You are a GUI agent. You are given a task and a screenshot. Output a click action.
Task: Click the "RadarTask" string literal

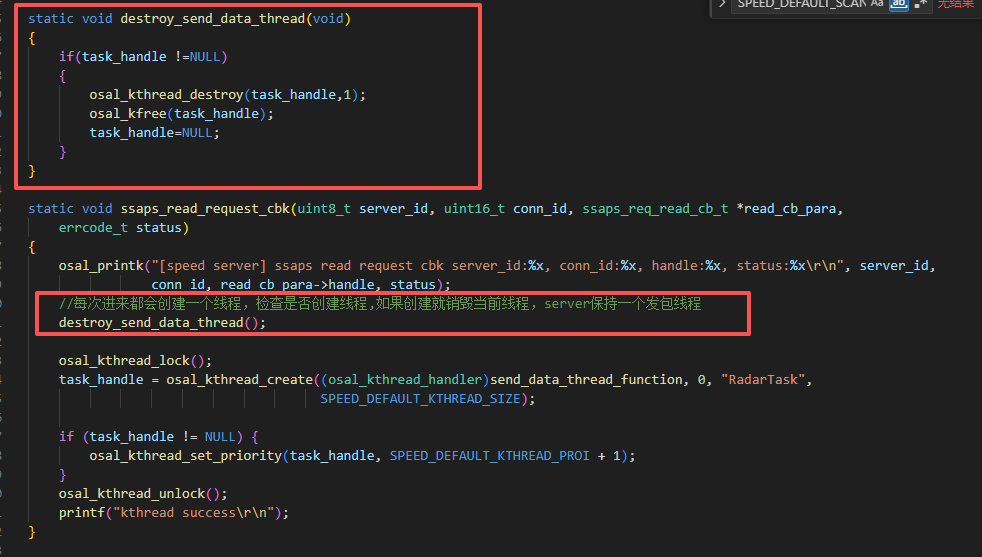766,379
